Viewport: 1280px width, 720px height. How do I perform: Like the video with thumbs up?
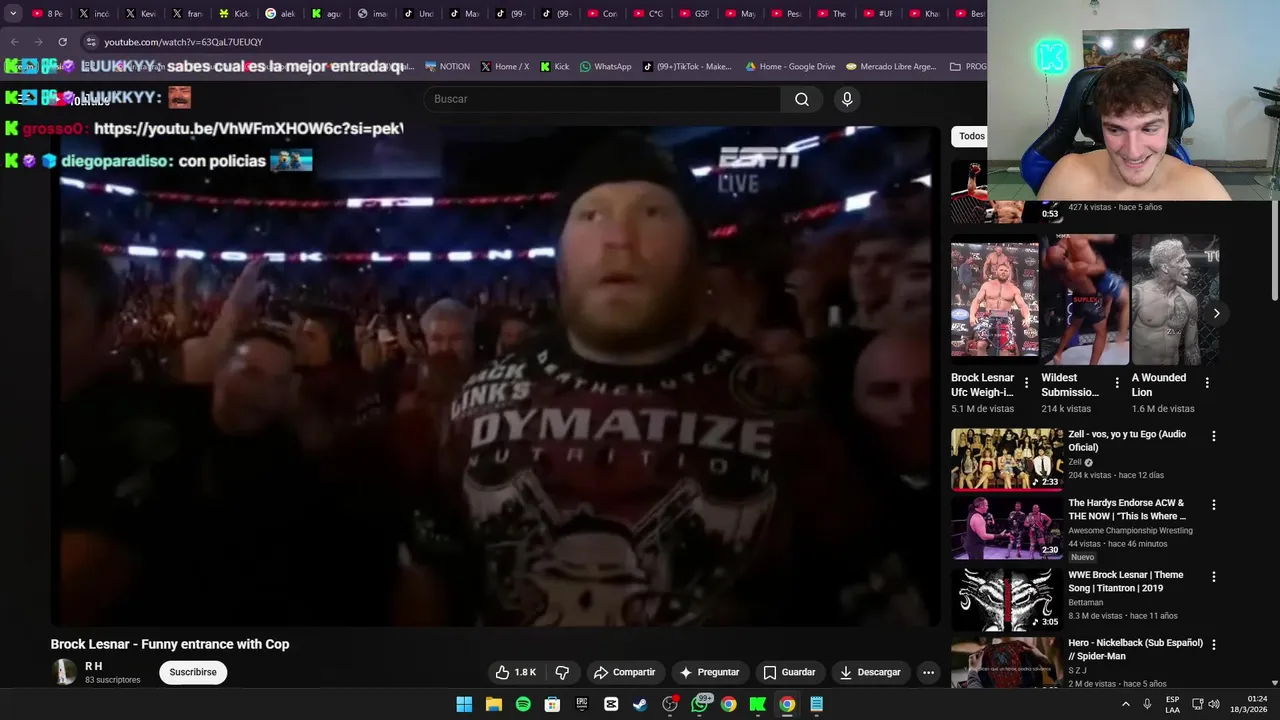coord(516,672)
